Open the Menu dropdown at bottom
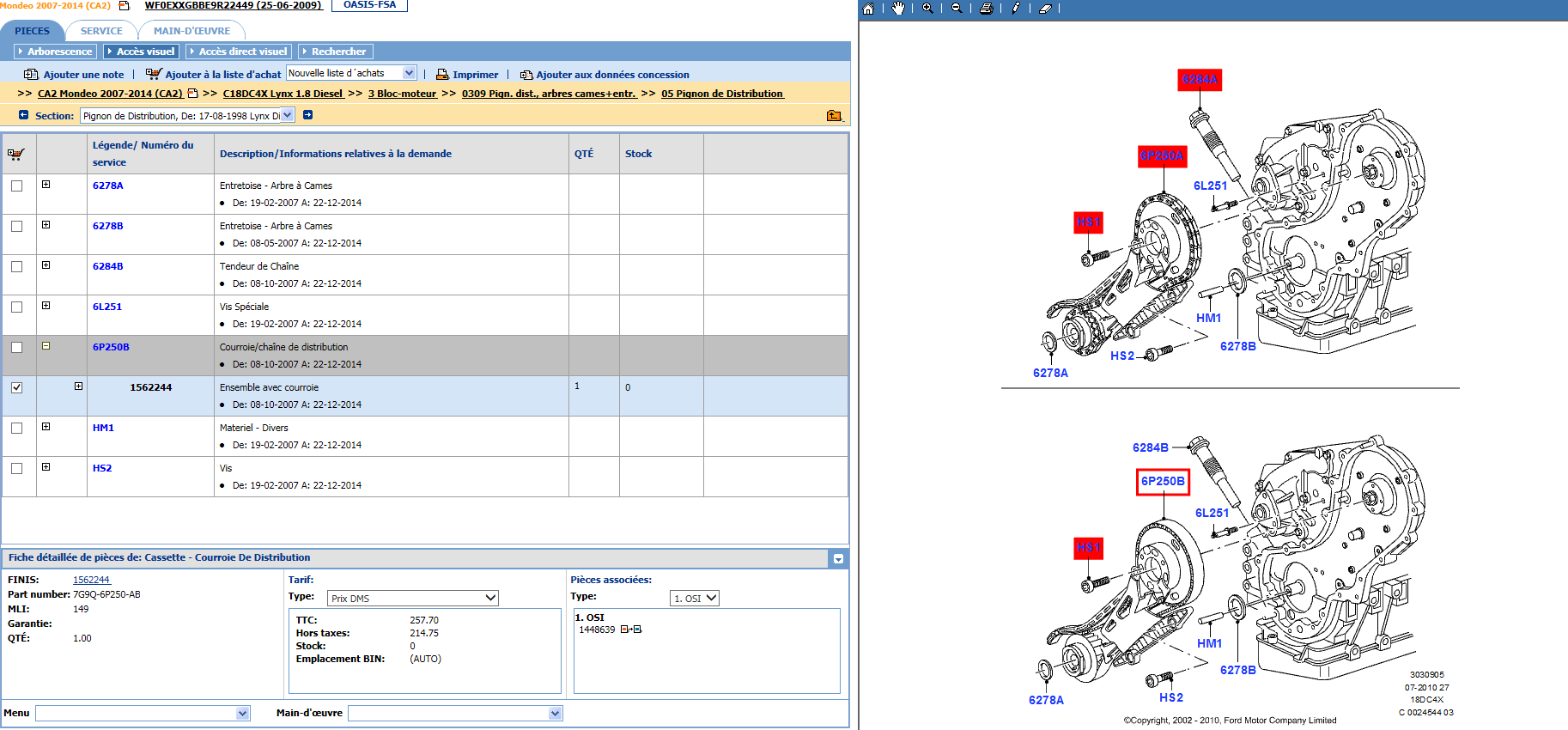1568x730 pixels. click(143, 713)
